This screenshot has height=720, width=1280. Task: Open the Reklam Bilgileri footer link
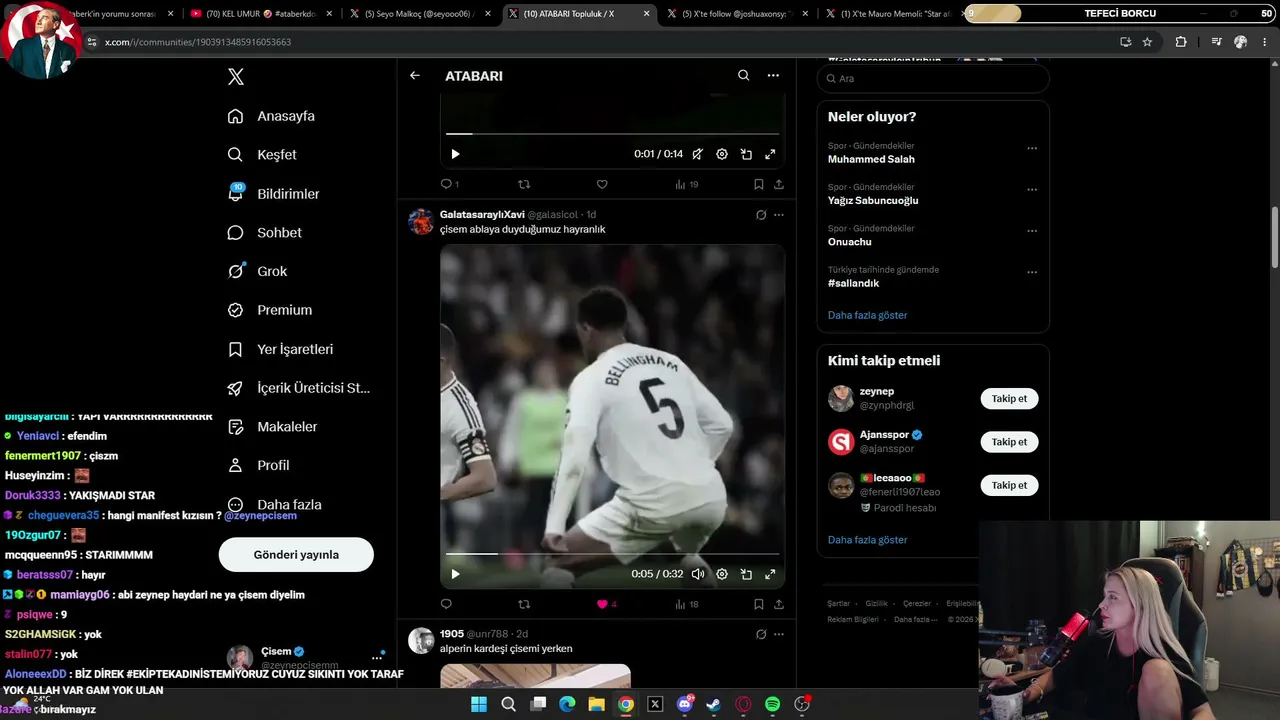[852, 619]
